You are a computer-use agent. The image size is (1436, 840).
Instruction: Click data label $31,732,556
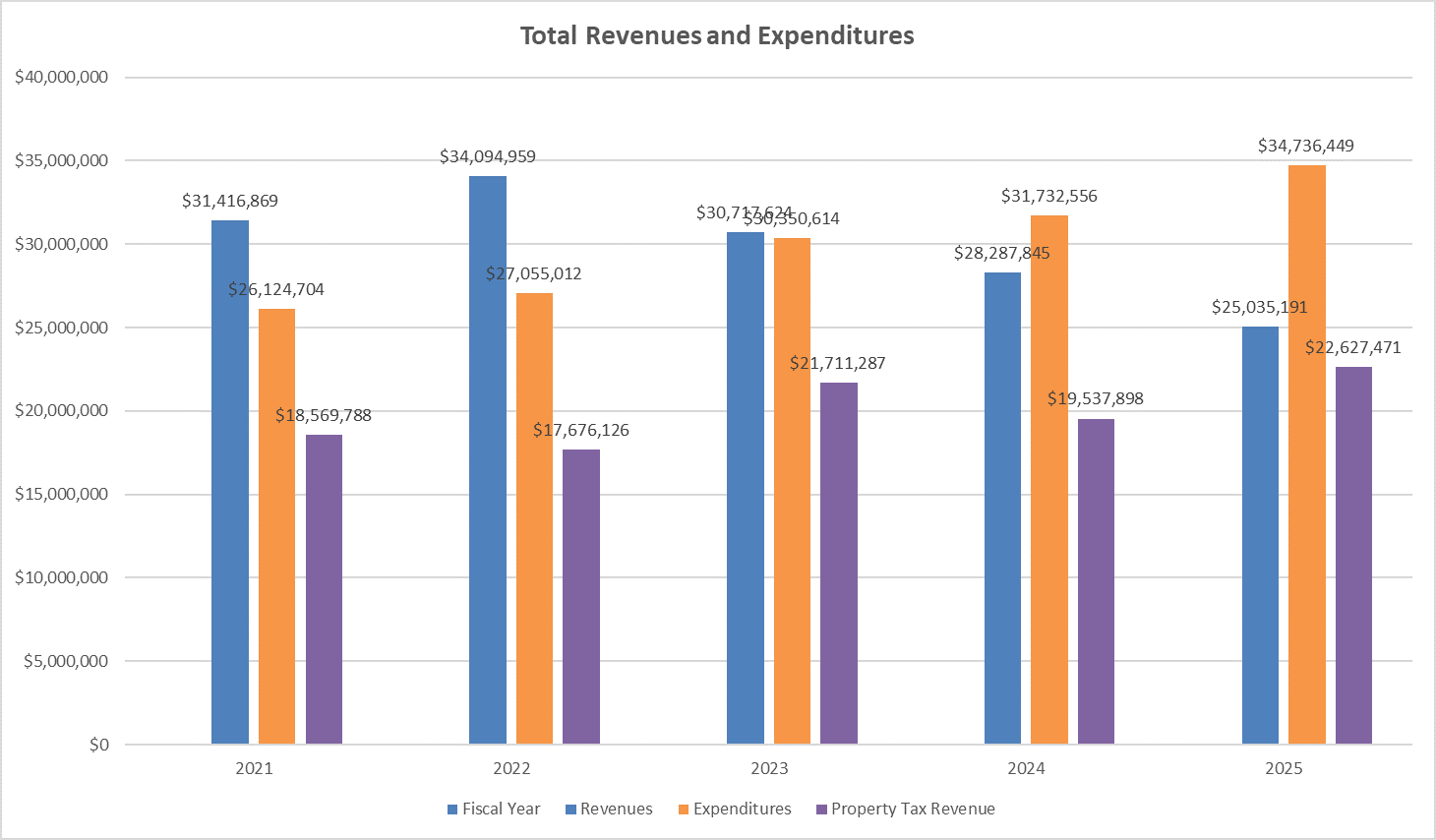pos(1049,196)
